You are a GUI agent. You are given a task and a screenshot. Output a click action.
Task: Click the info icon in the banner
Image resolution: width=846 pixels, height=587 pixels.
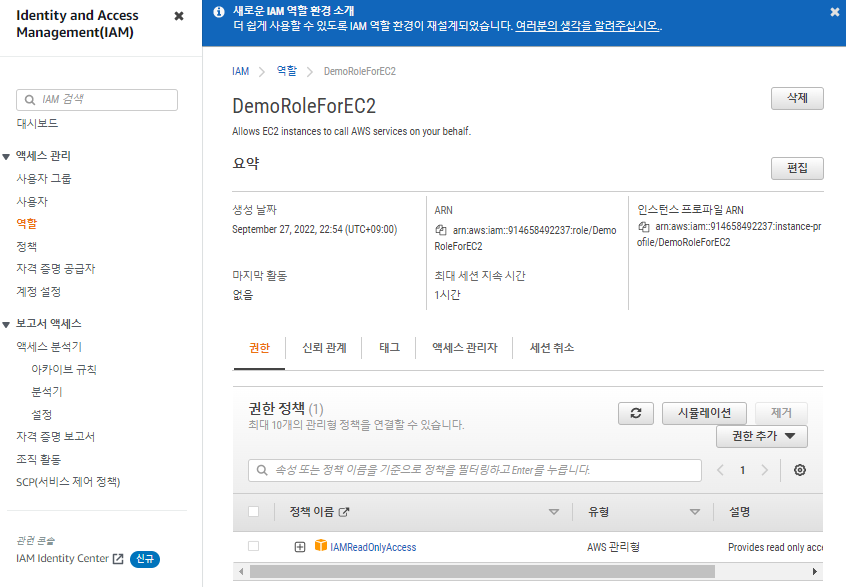219,12
